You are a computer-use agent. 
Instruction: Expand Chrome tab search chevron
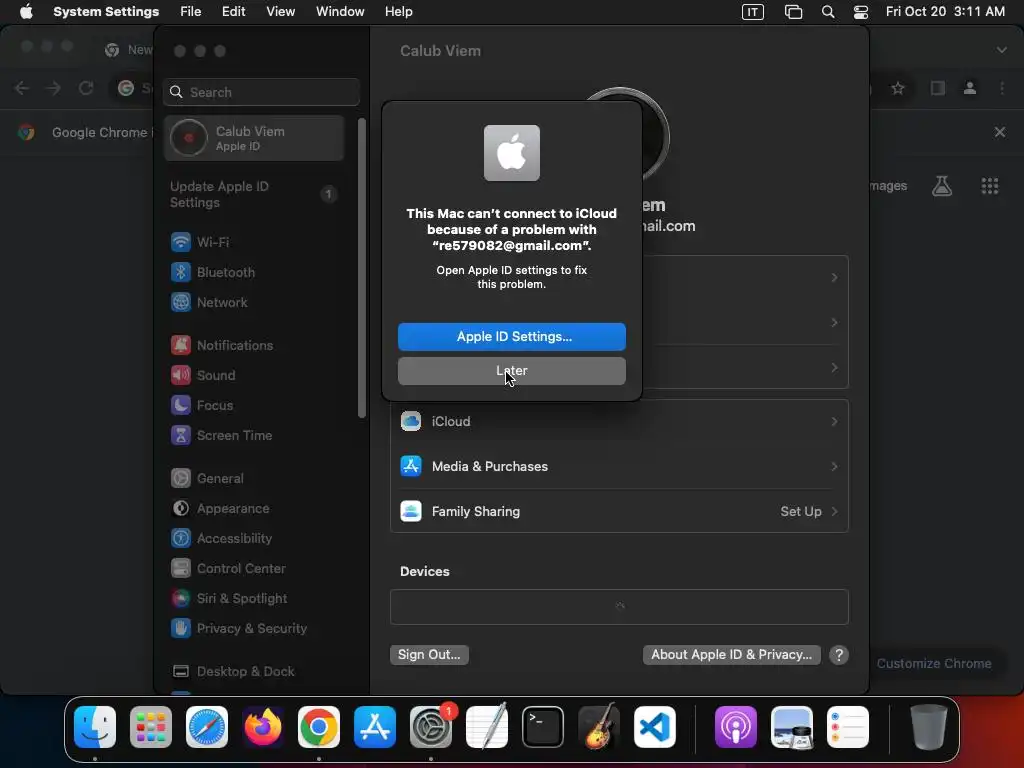[1001, 50]
